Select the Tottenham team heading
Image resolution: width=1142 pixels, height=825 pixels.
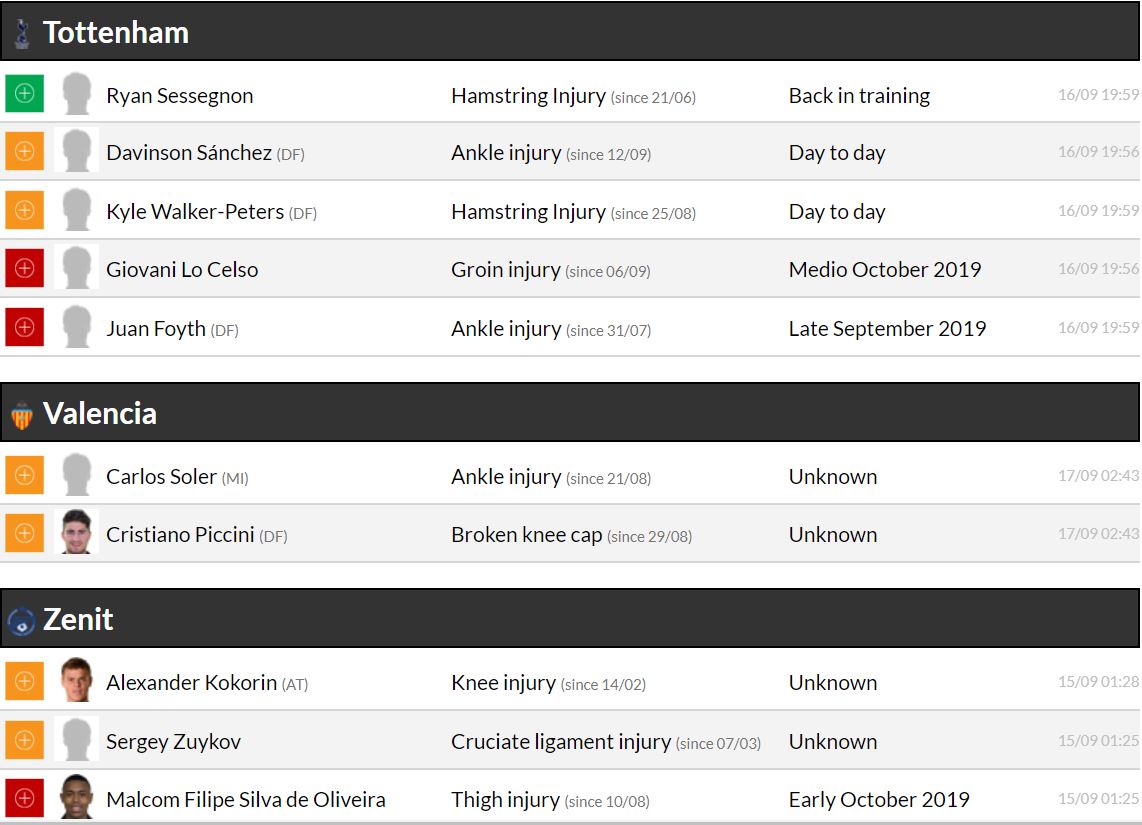click(x=116, y=33)
